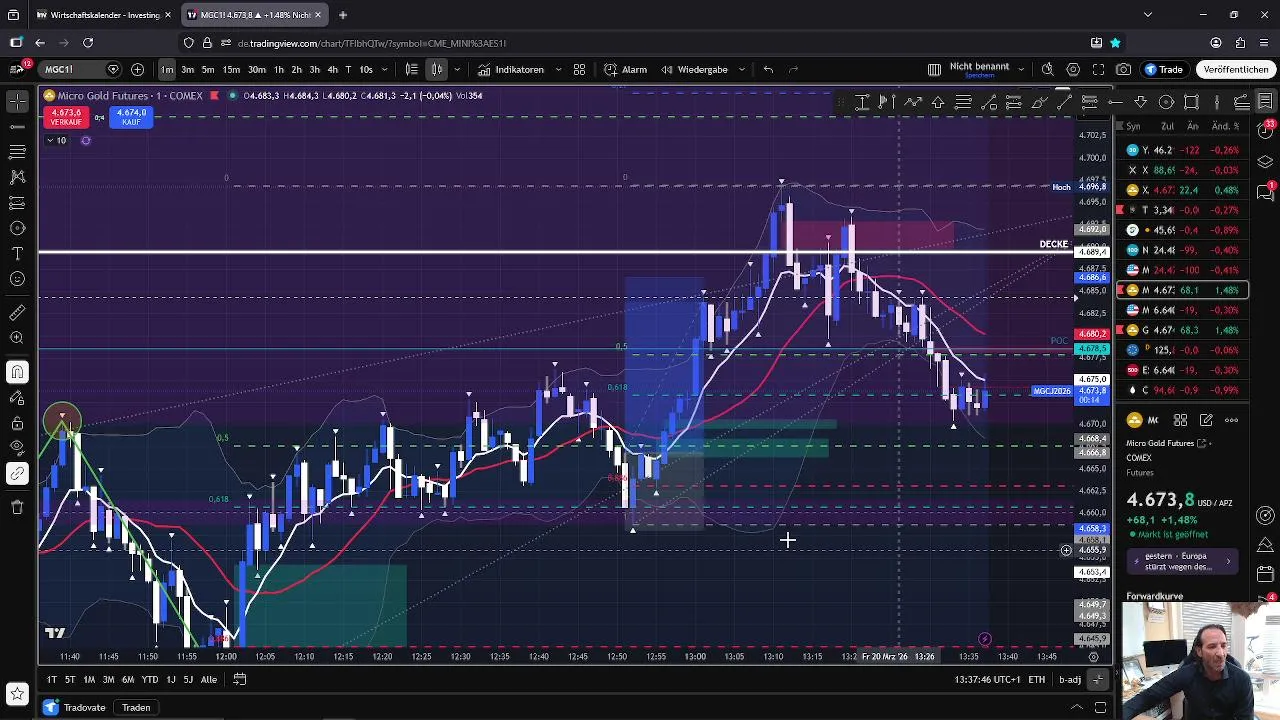Open chart type dropdown next to candles icon
This screenshot has width=1280, height=720.
(x=457, y=69)
